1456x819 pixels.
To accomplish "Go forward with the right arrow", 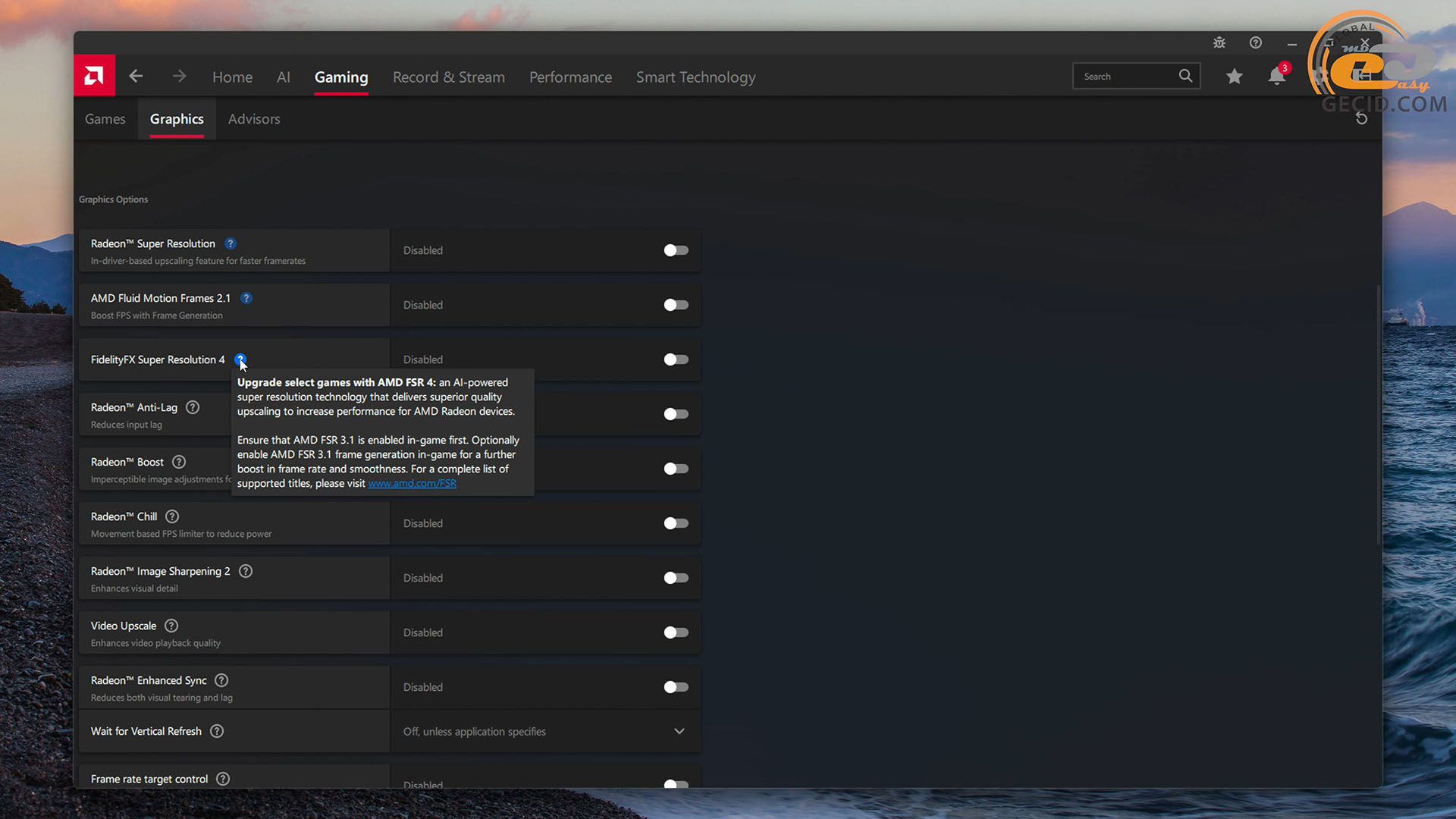I will (x=179, y=77).
